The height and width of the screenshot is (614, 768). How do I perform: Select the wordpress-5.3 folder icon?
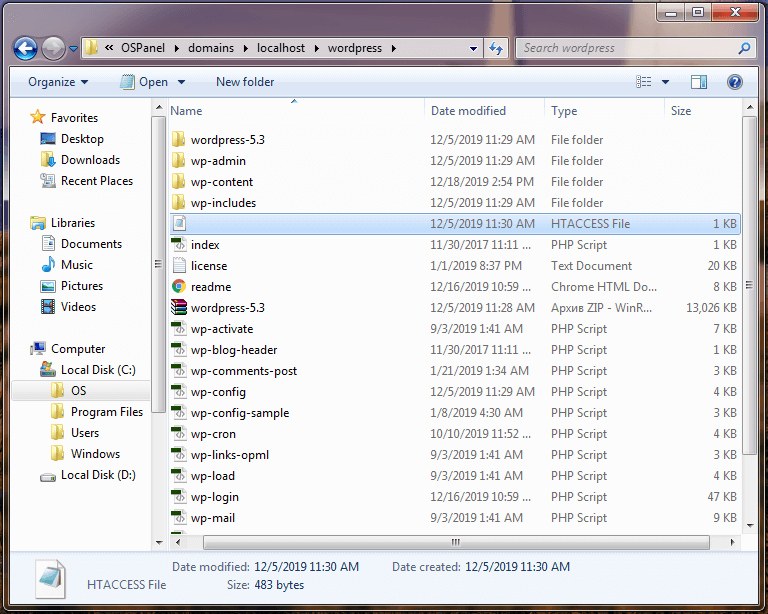(179, 140)
